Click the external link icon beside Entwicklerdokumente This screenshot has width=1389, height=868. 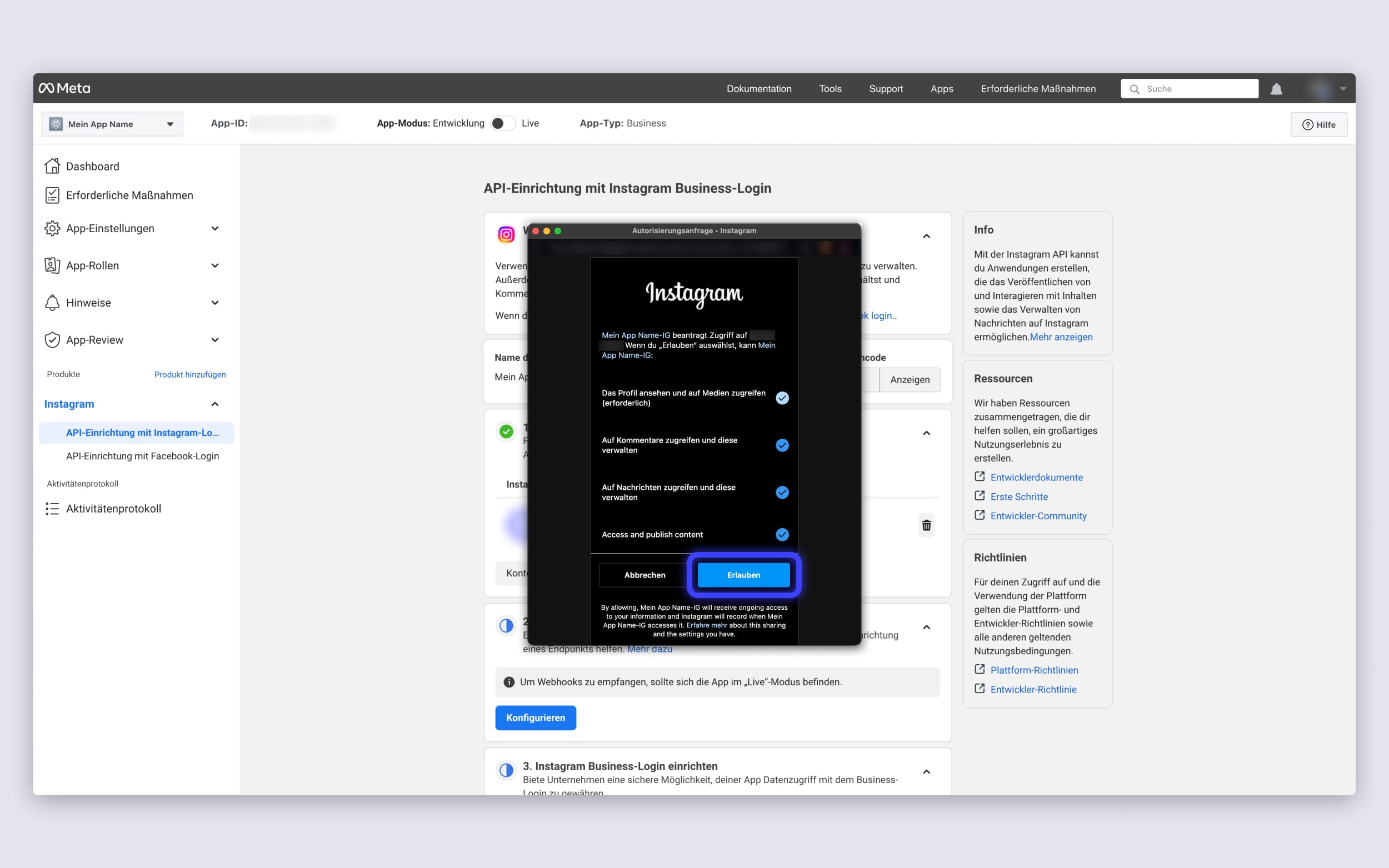click(x=980, y=476)
